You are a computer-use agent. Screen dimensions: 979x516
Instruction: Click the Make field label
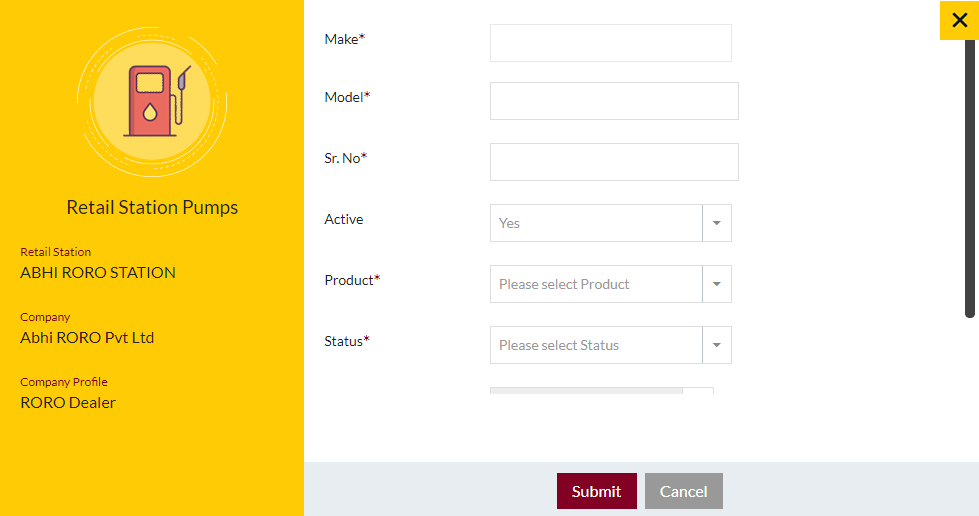pyautogui.click(x=345, y=39)
